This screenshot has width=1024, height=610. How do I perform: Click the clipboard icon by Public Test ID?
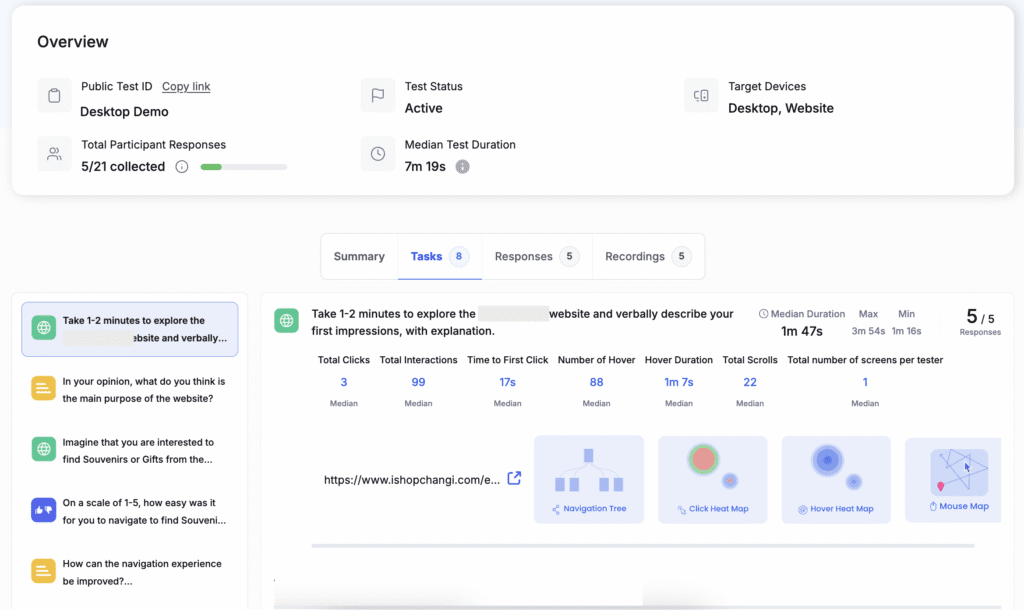pos(55,97)
